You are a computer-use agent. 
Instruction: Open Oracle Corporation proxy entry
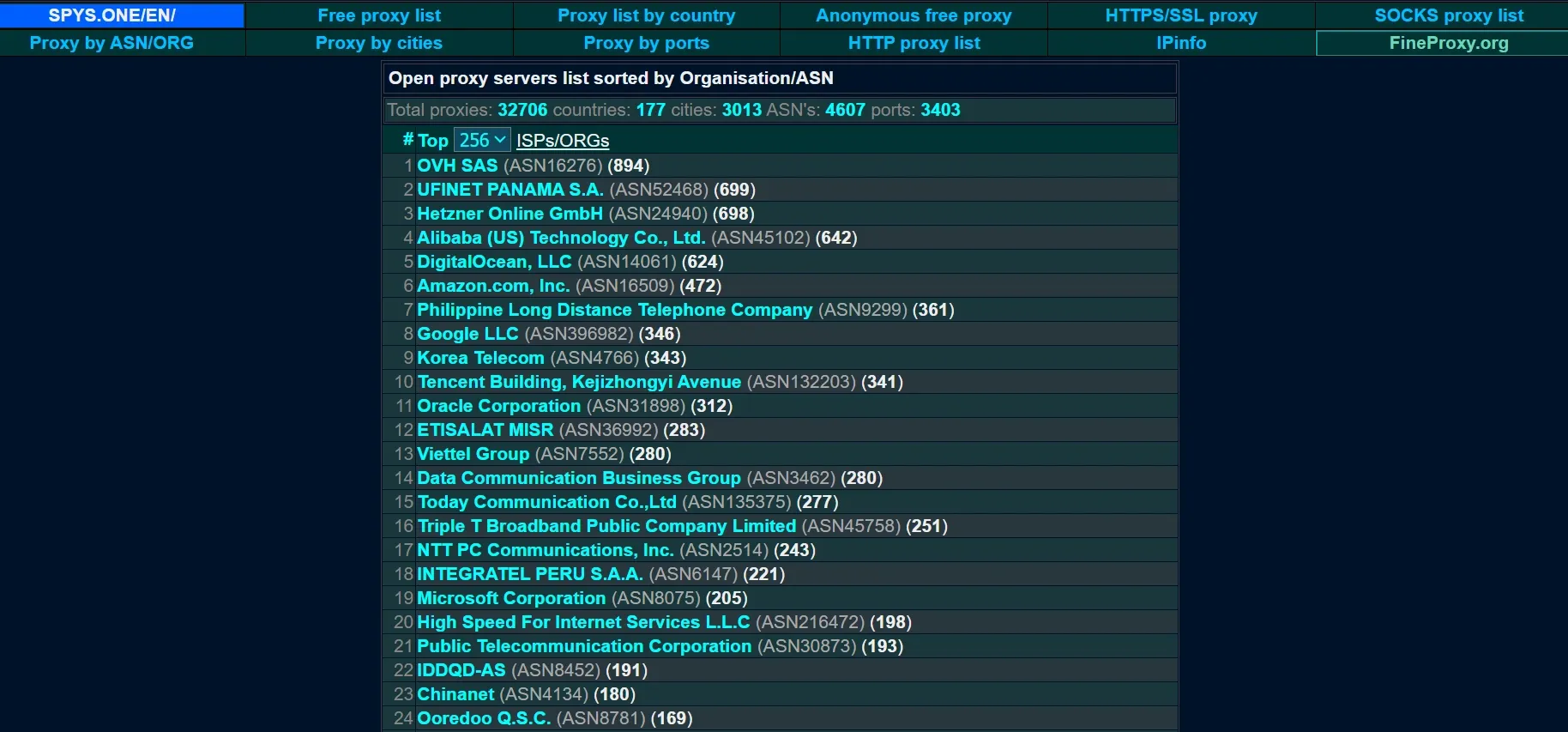(x=498, y=406)
